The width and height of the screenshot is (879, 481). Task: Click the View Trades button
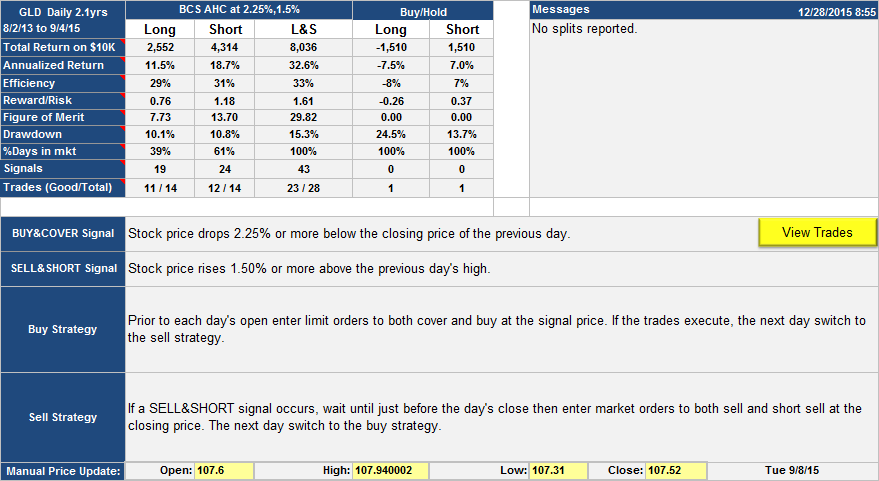817,233
